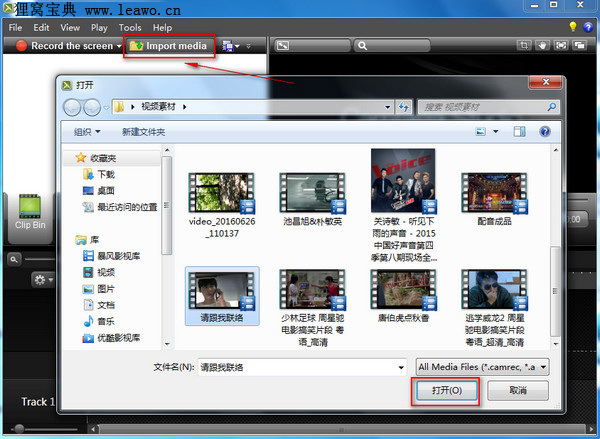The width and height of the screenshot is (600, 439).
Task: Open the Clip Bin panel
Action: (x=30, y=212)
